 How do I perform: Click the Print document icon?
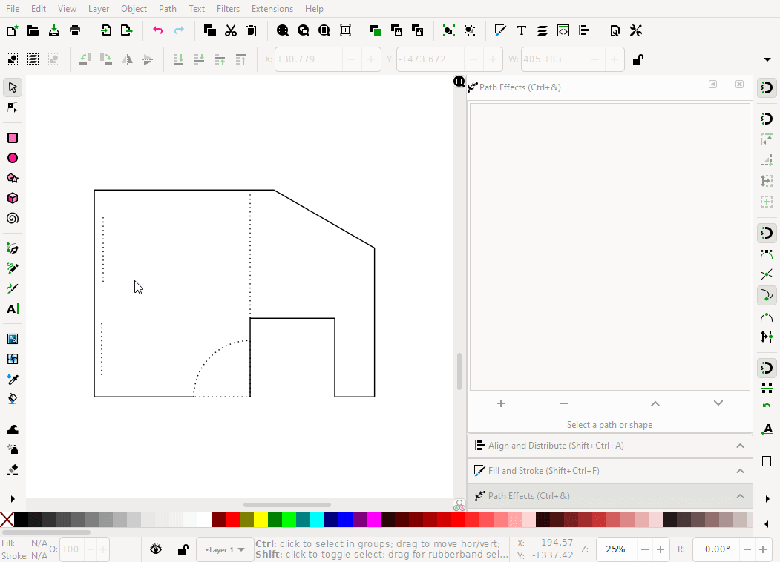pos(75,31)
